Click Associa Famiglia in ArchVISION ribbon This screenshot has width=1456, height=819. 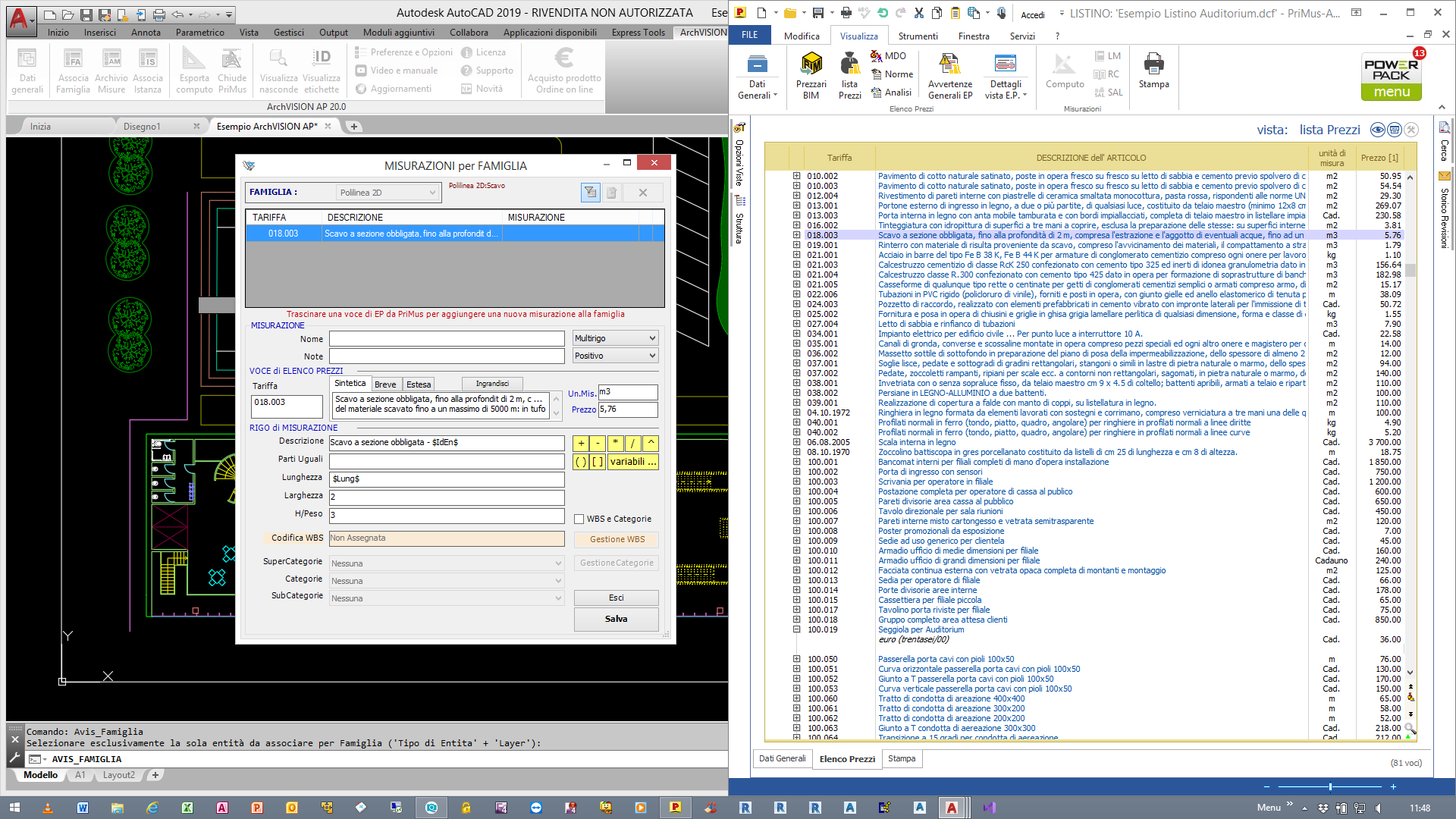[x=73, y=71]
